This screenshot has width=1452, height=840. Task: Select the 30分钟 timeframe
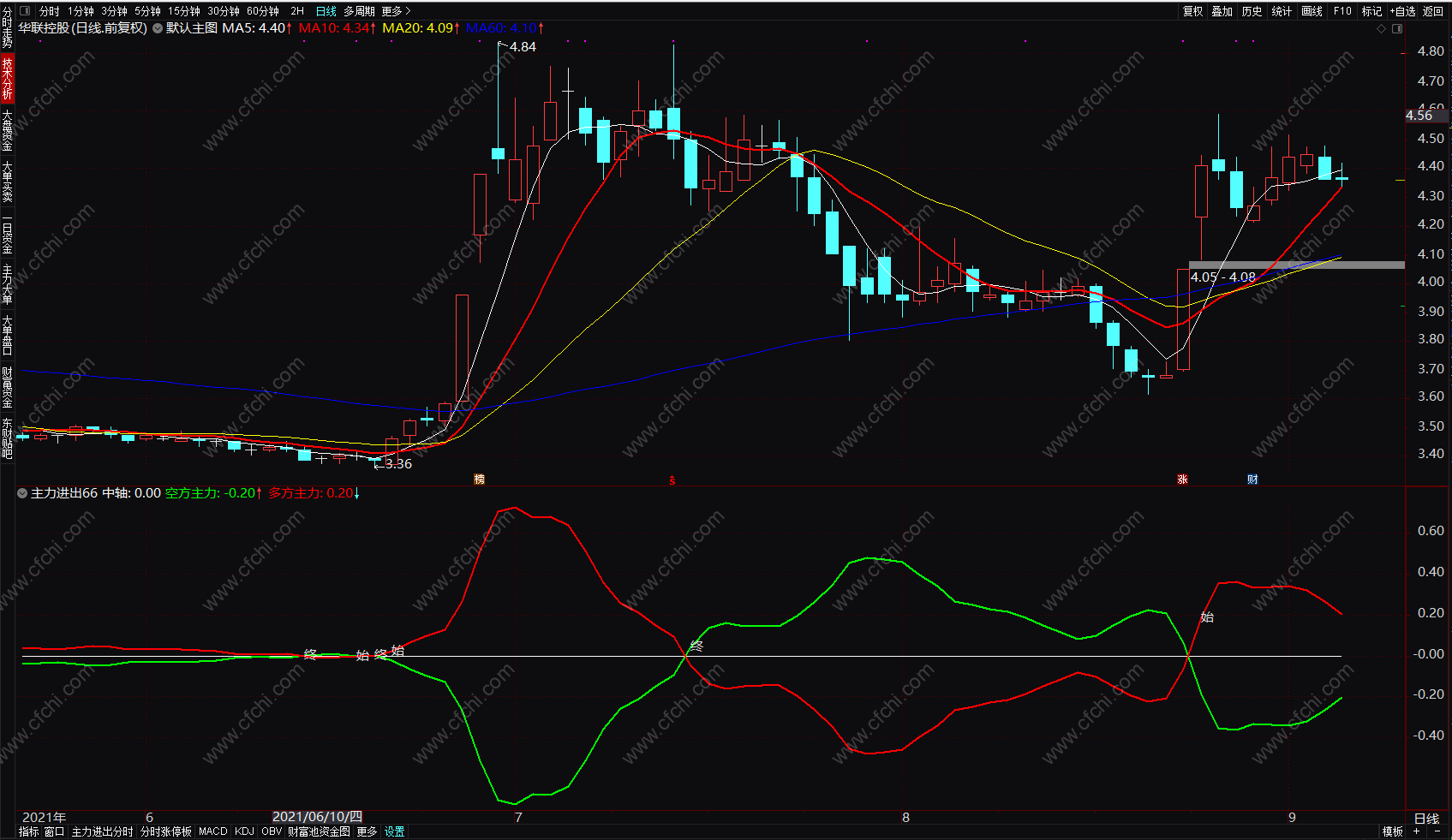pos(224,11)
